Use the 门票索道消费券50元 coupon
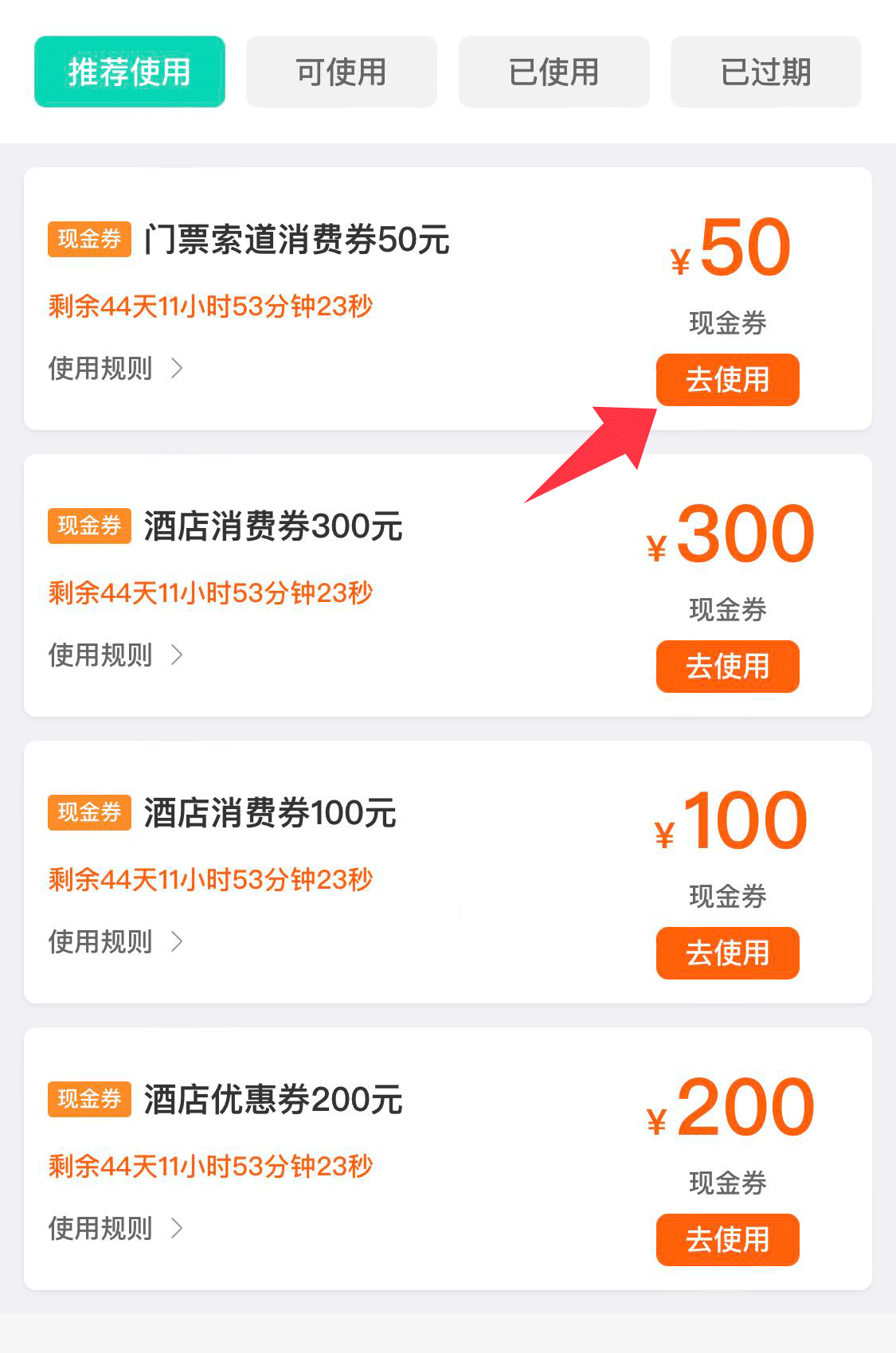 727,380
